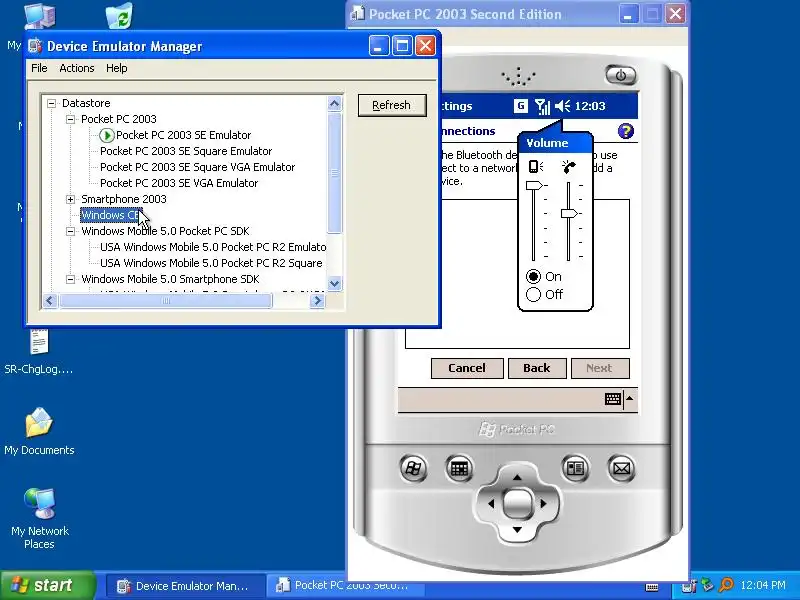Collapse the Datastore tree node
This screenshot has height=600, width=800.
(52, 103)
